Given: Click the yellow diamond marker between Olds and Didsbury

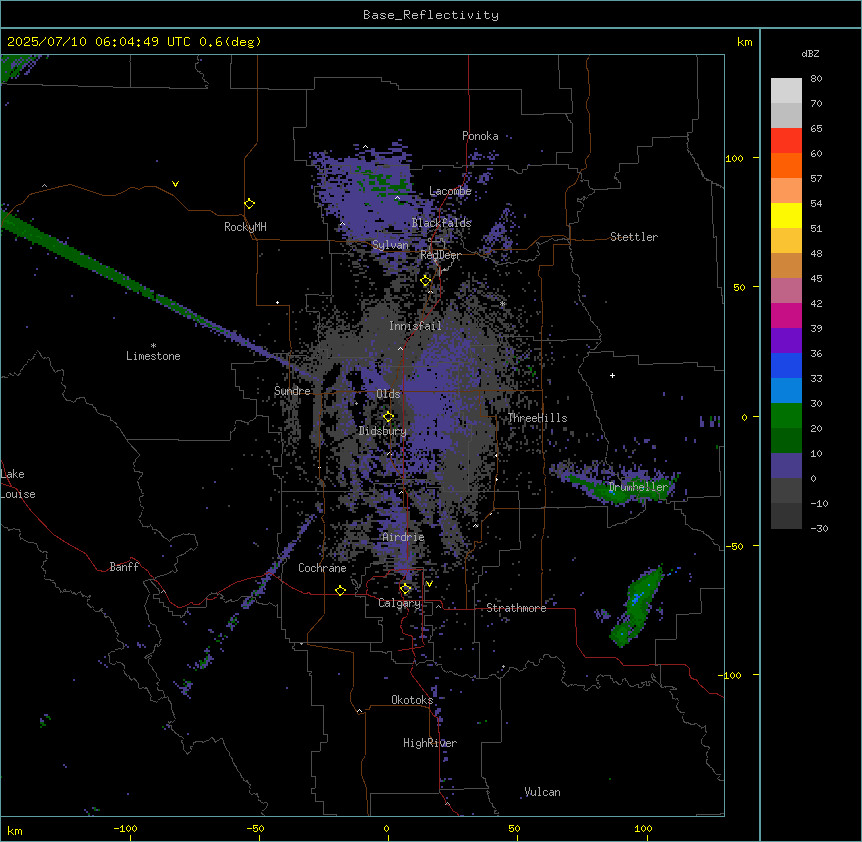Looking at the screenshot, I should [x=388, y=416].
